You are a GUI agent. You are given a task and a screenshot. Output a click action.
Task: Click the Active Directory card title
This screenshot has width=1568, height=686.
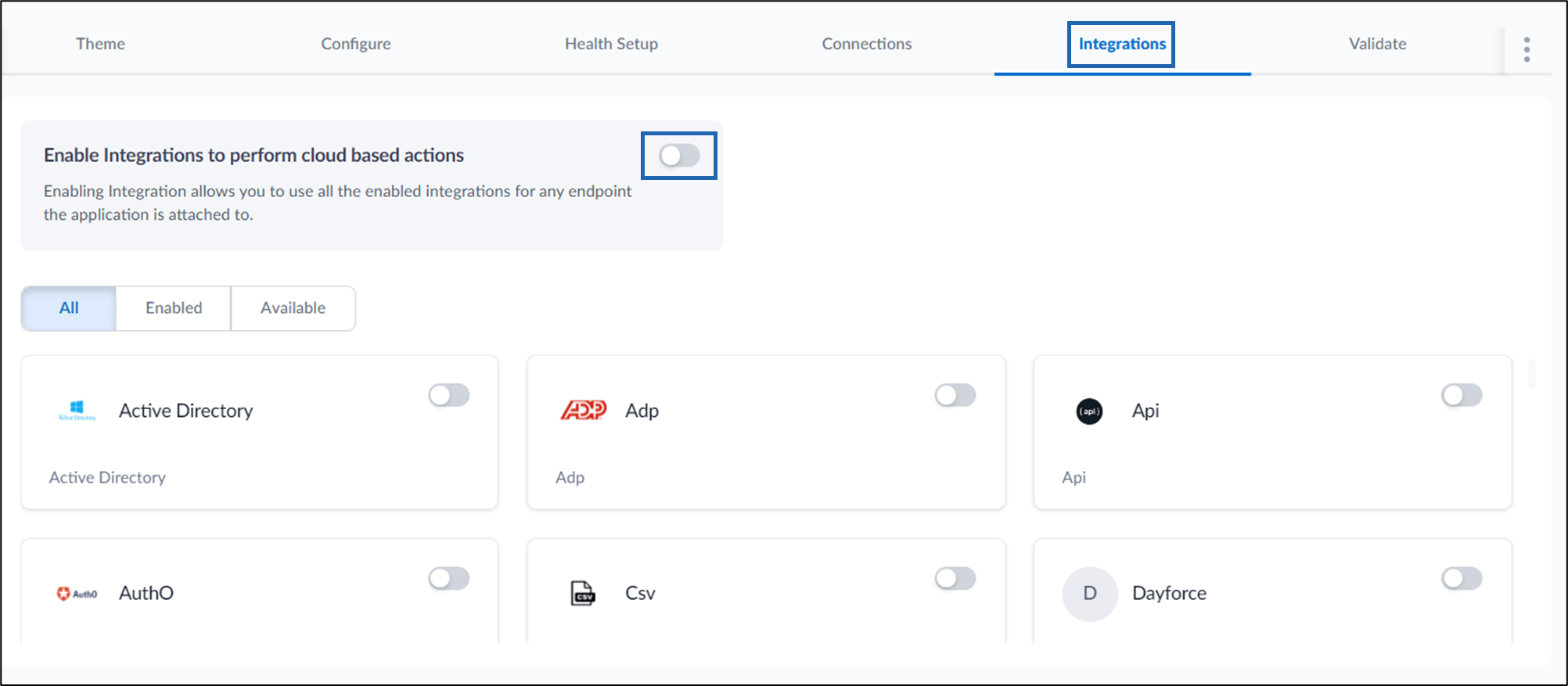point(186,411)
